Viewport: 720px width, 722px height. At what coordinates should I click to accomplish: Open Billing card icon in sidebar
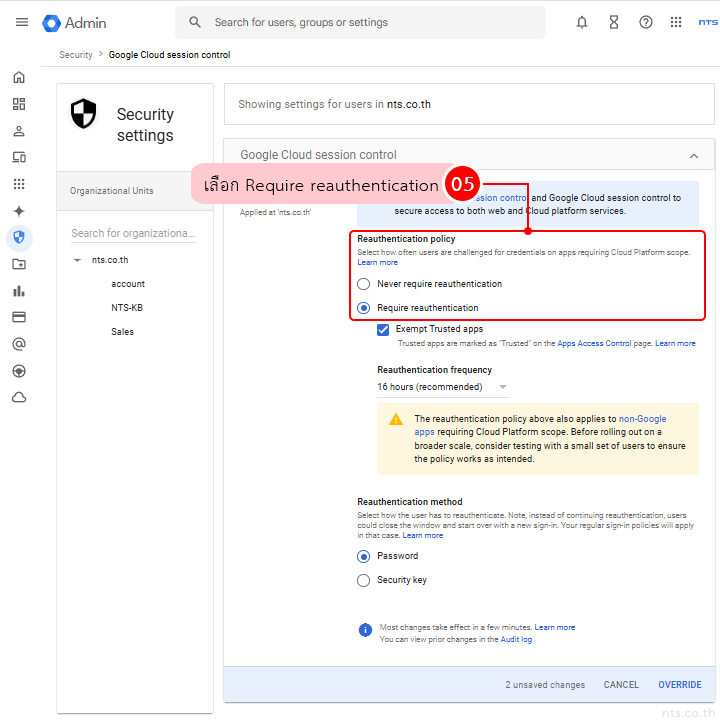click(x=19, y=317)
